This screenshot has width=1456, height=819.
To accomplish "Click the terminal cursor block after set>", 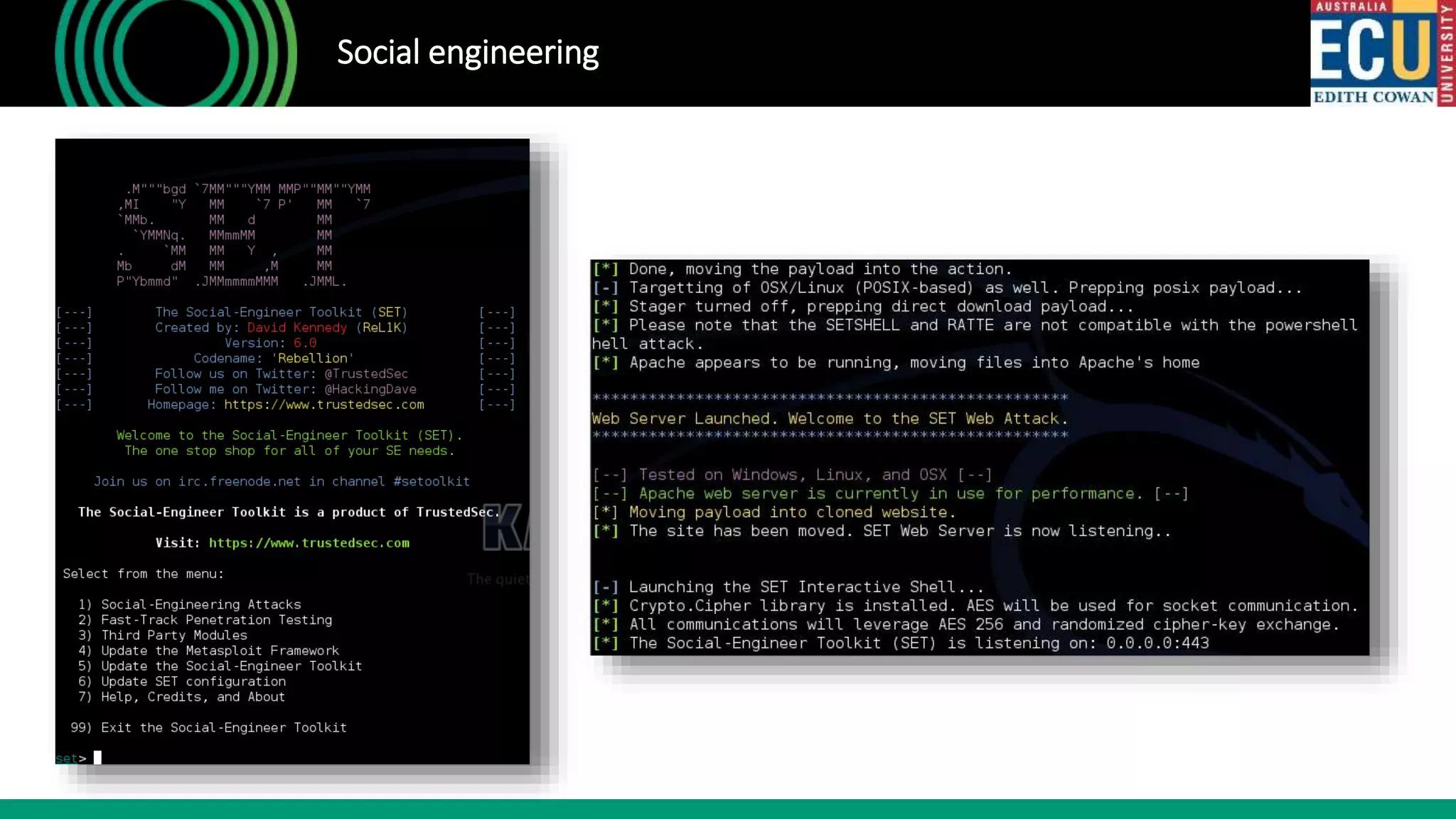I will [97, 757].
